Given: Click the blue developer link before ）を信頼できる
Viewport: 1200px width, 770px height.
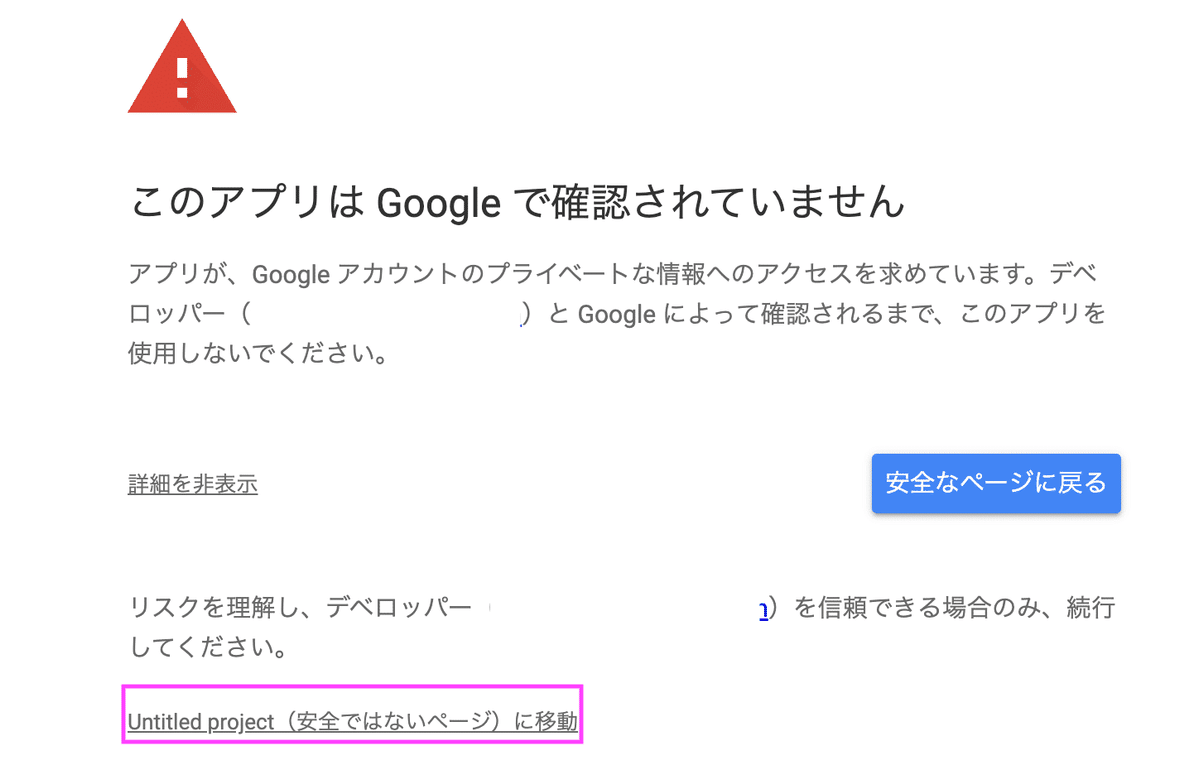Looking at the screenshot, I should 764,608.
